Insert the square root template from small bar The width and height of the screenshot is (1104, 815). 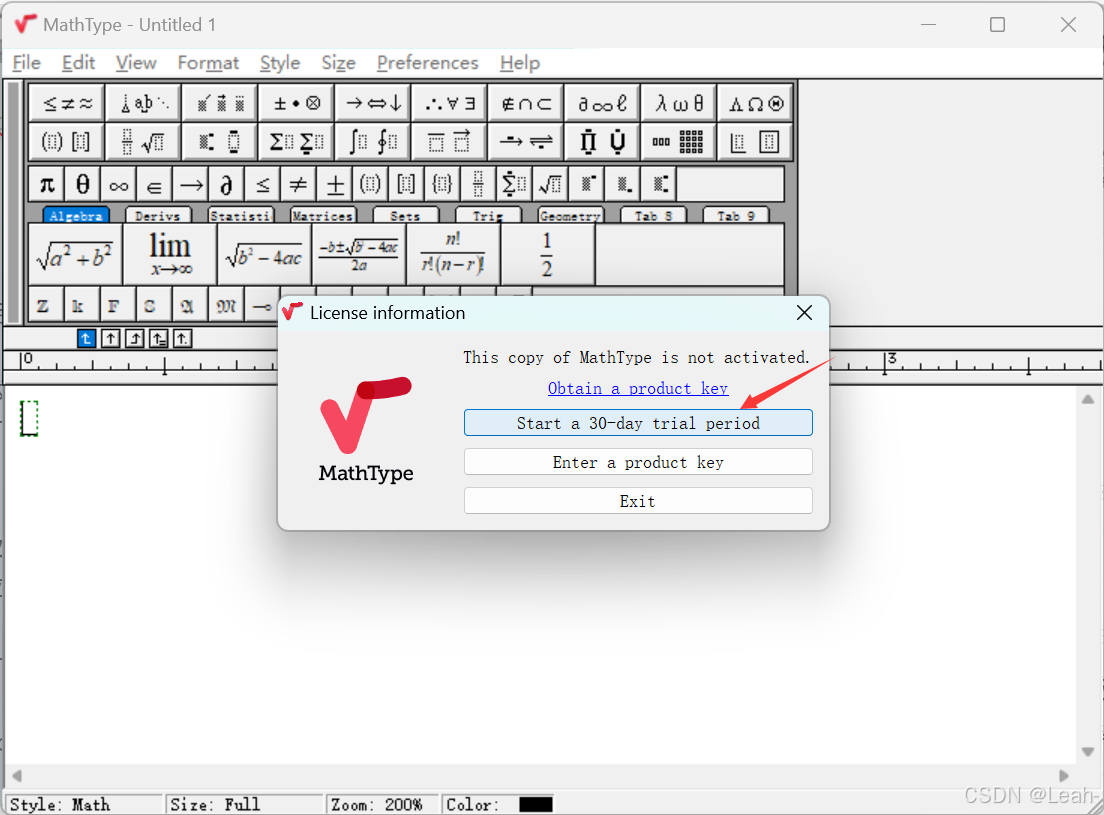point(551,184)
